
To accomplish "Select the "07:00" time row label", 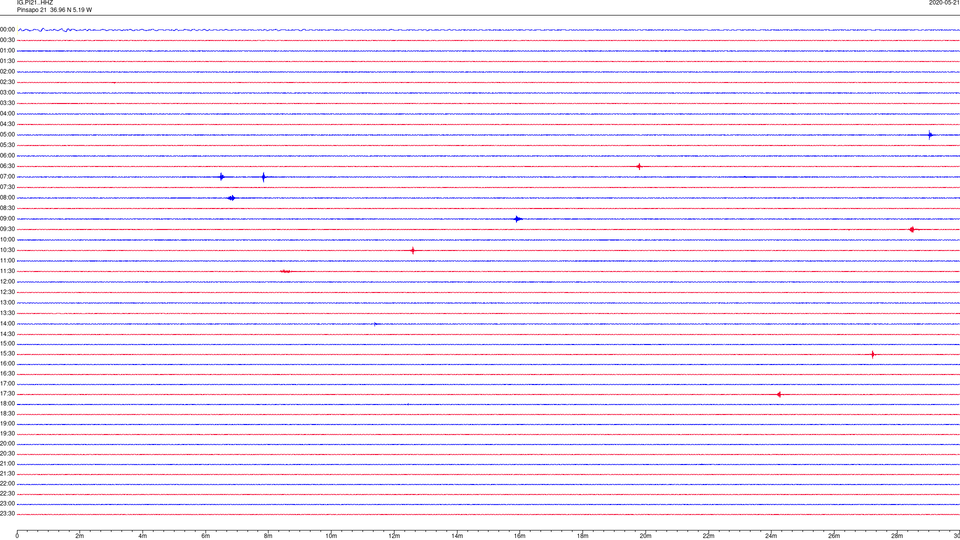I will 7,177.
